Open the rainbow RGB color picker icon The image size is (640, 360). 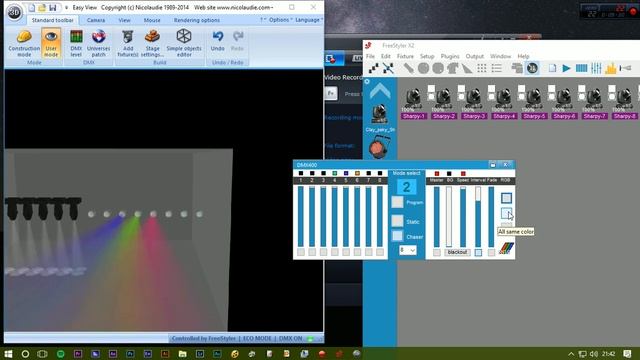point(507,248)
